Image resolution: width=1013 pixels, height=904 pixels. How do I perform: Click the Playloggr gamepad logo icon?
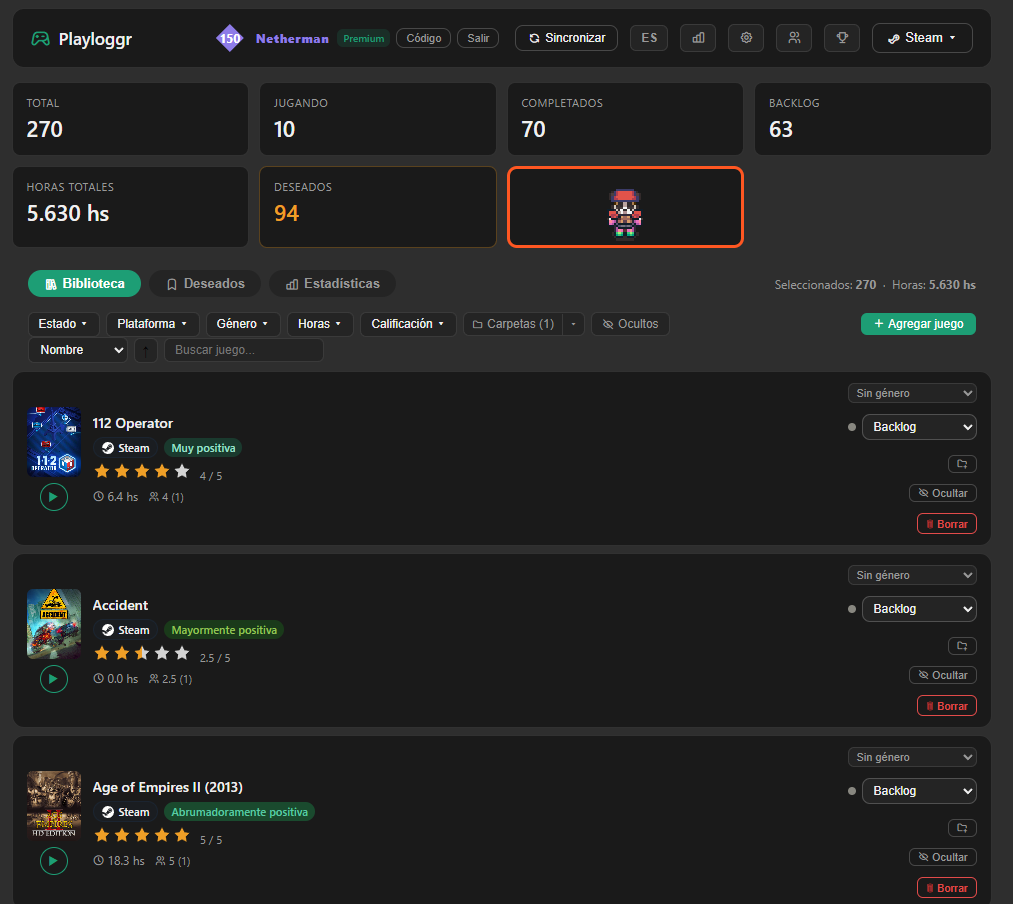[41, 39]
